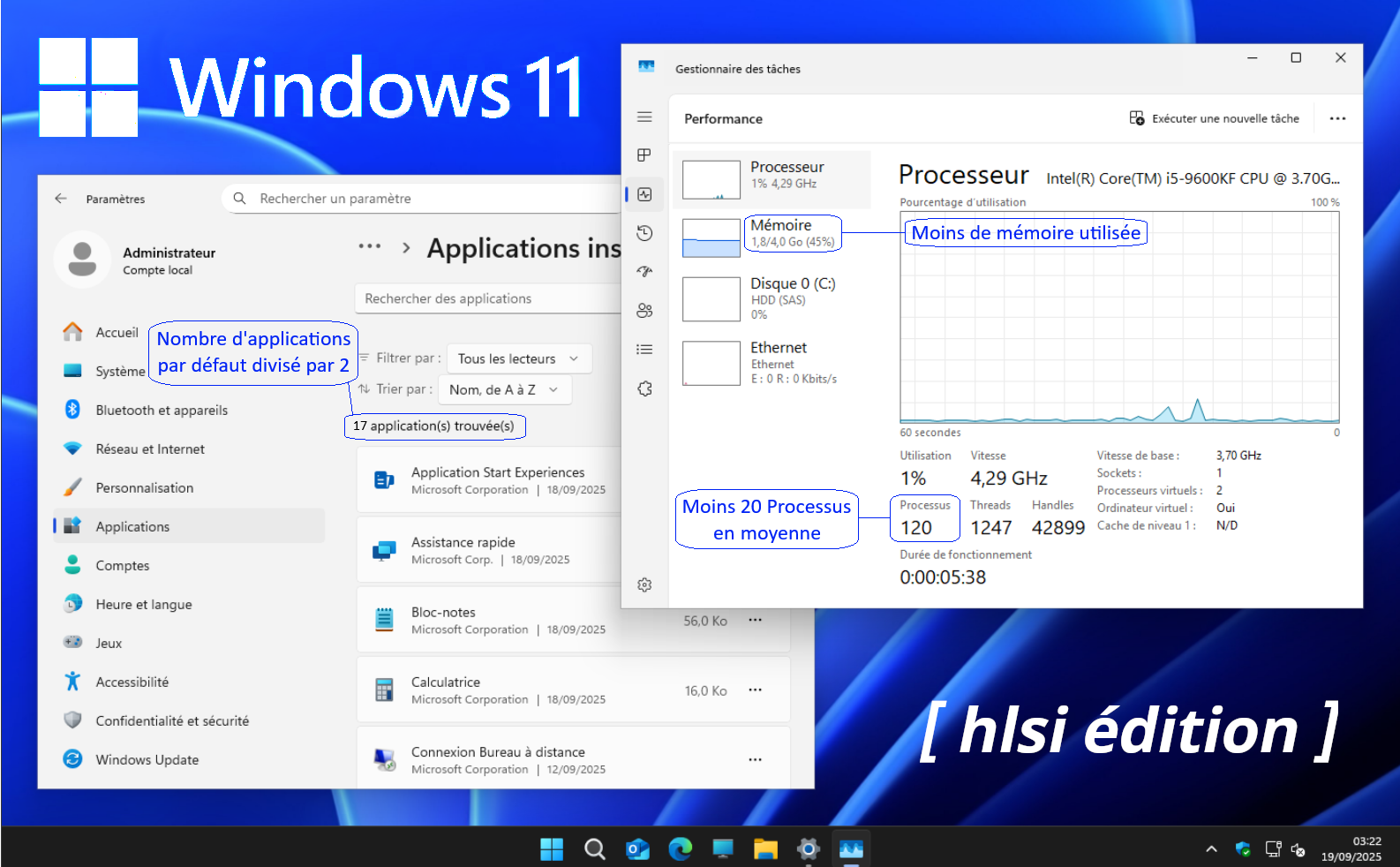Open 'Bluetooth et appareils' settings section
The width and height of the screenshot is (1400, 867).
(161, 411)
